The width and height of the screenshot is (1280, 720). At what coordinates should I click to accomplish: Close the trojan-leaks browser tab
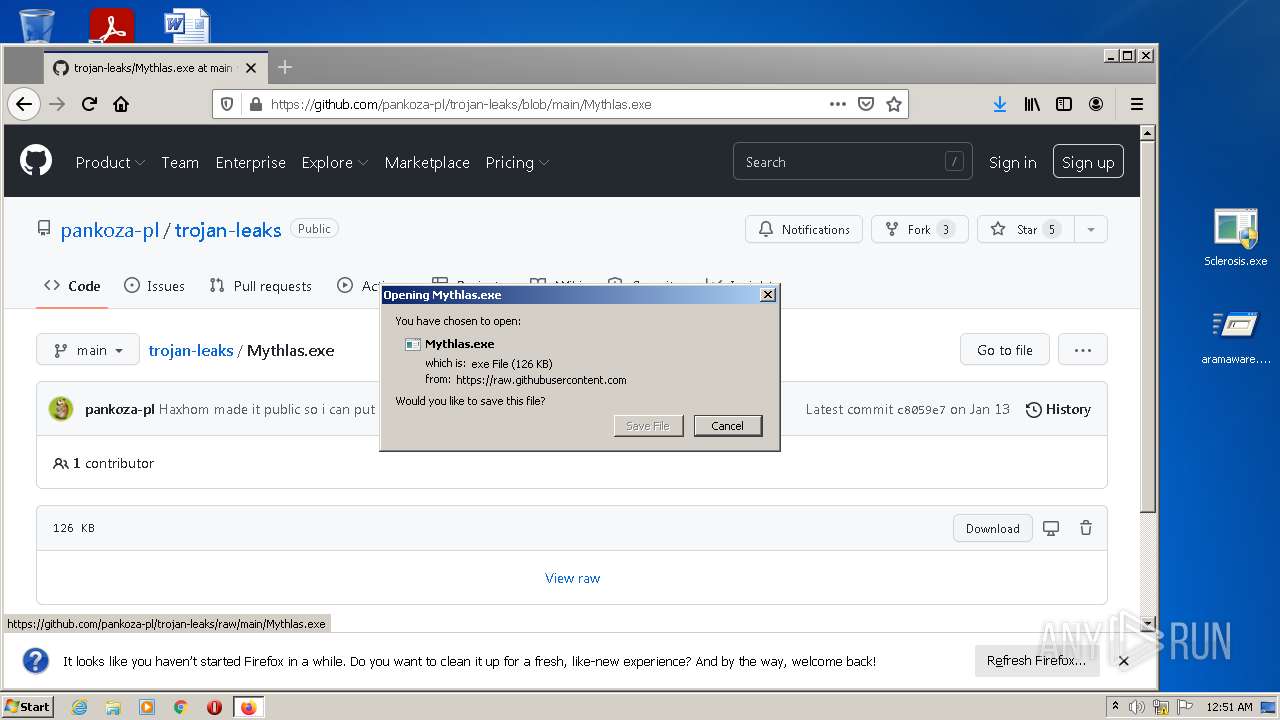(251, 68)
